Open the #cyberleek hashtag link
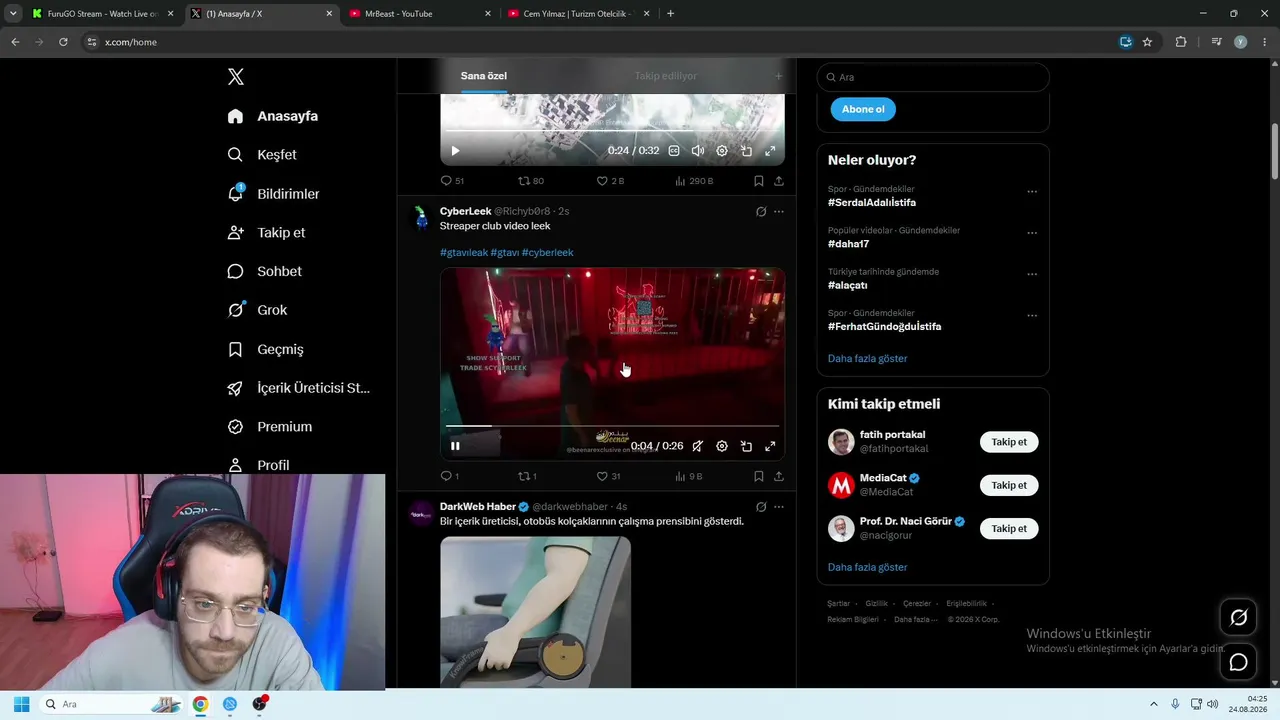 pyautogui.click(x=547, y=253)
